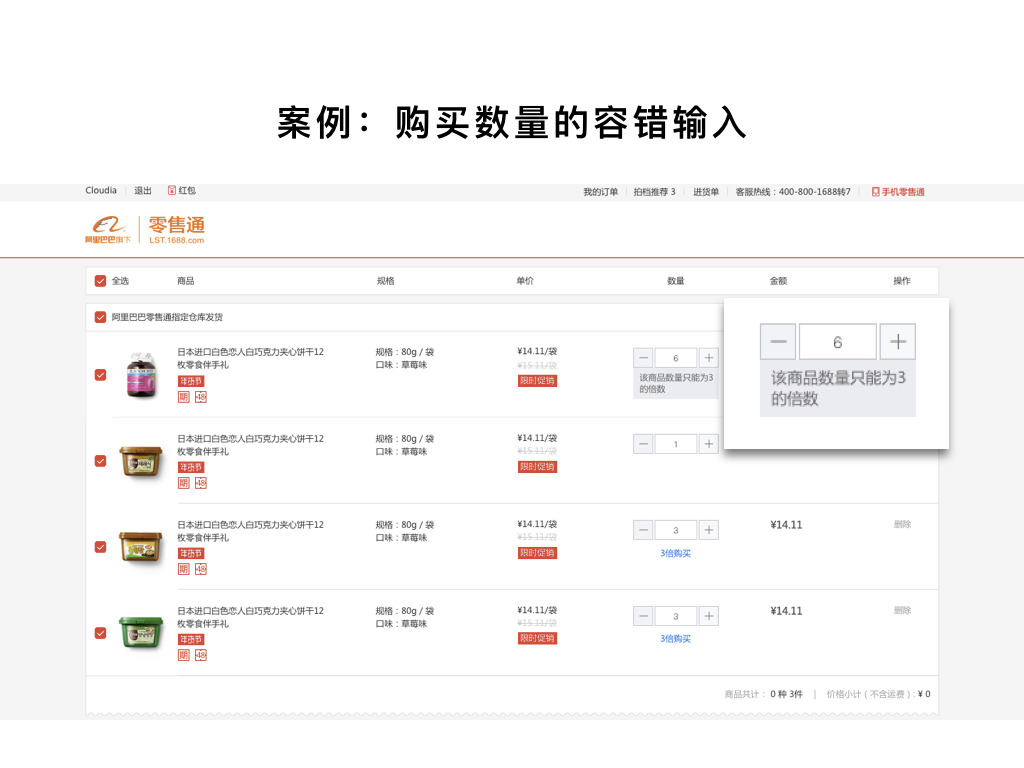Open 进货单 in the top bar

pos(705,191)
